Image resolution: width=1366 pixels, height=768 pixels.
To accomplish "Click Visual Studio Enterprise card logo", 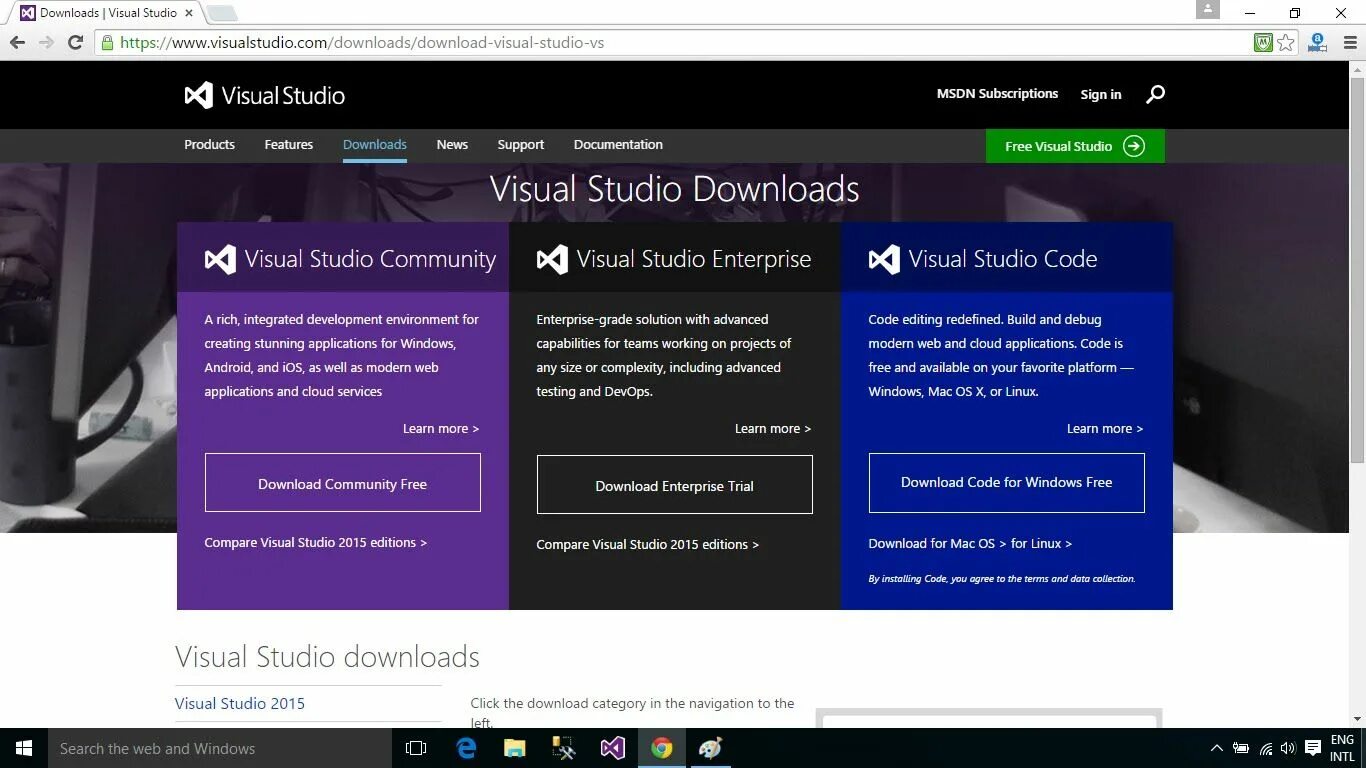I will 552,260.
